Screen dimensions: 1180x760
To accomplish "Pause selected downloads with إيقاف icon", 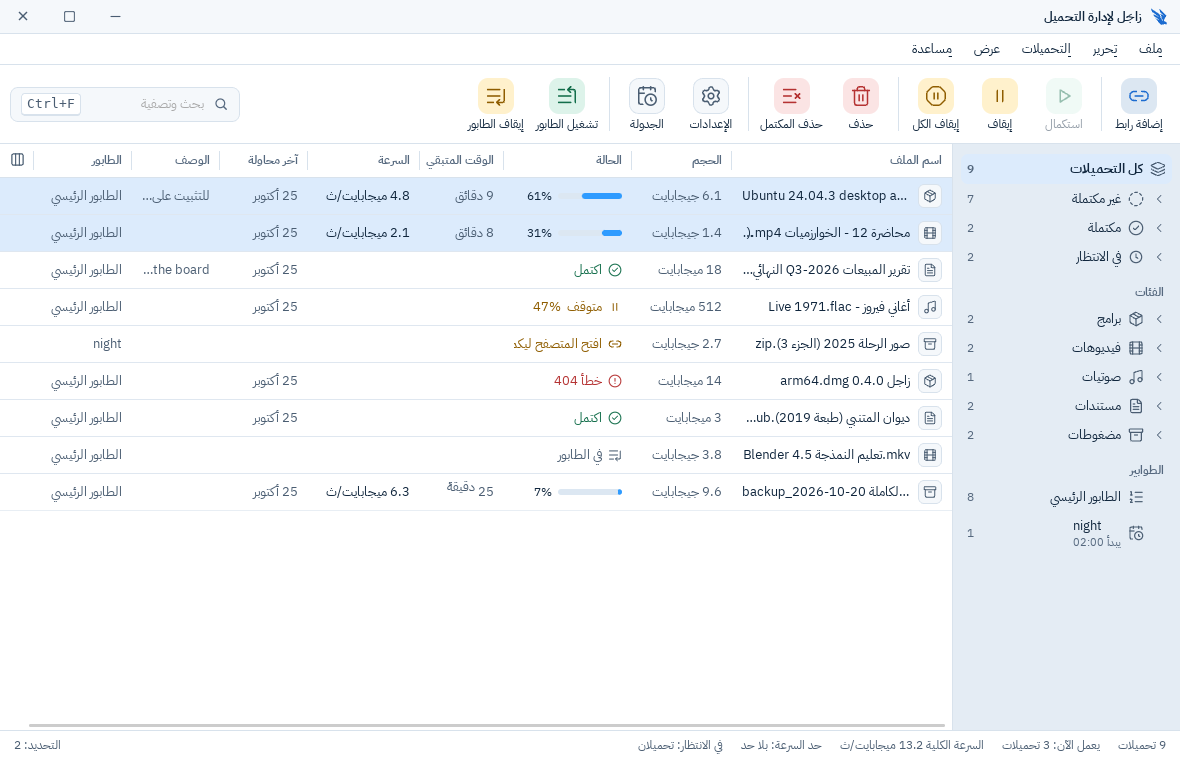I will [x=999, y=96].
